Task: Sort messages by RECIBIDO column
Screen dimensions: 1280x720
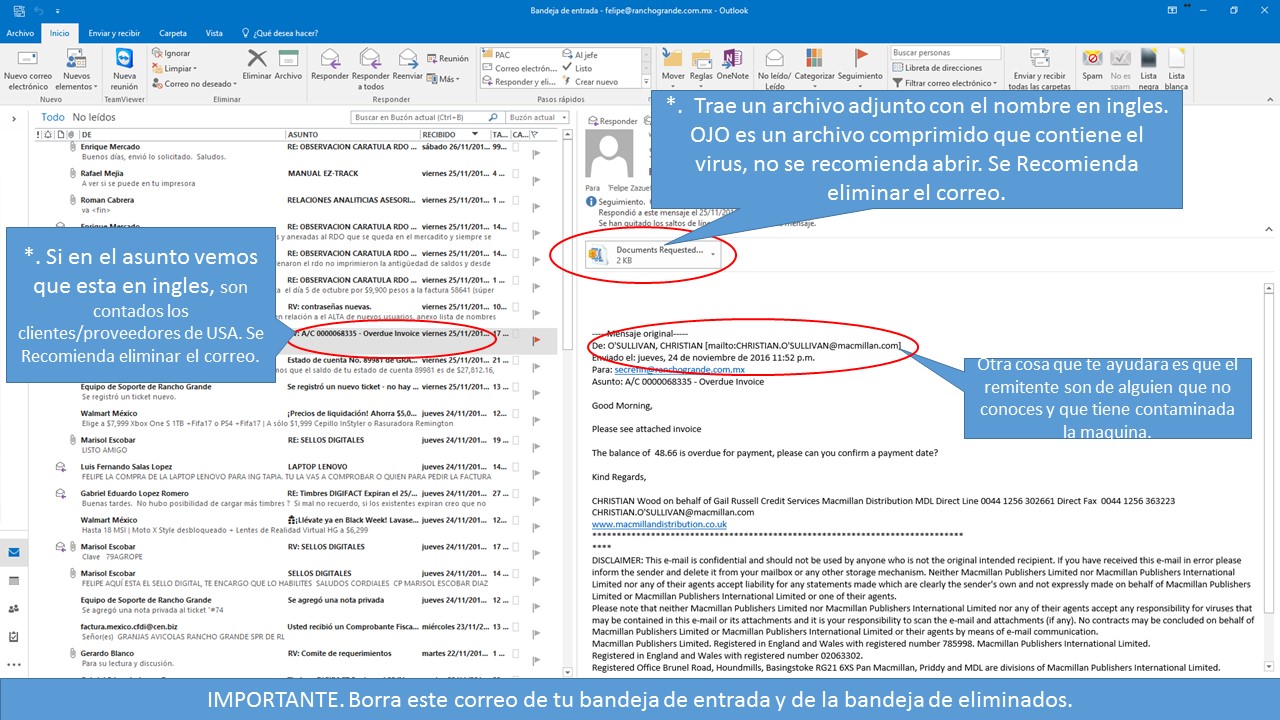Action: [455, 134]
